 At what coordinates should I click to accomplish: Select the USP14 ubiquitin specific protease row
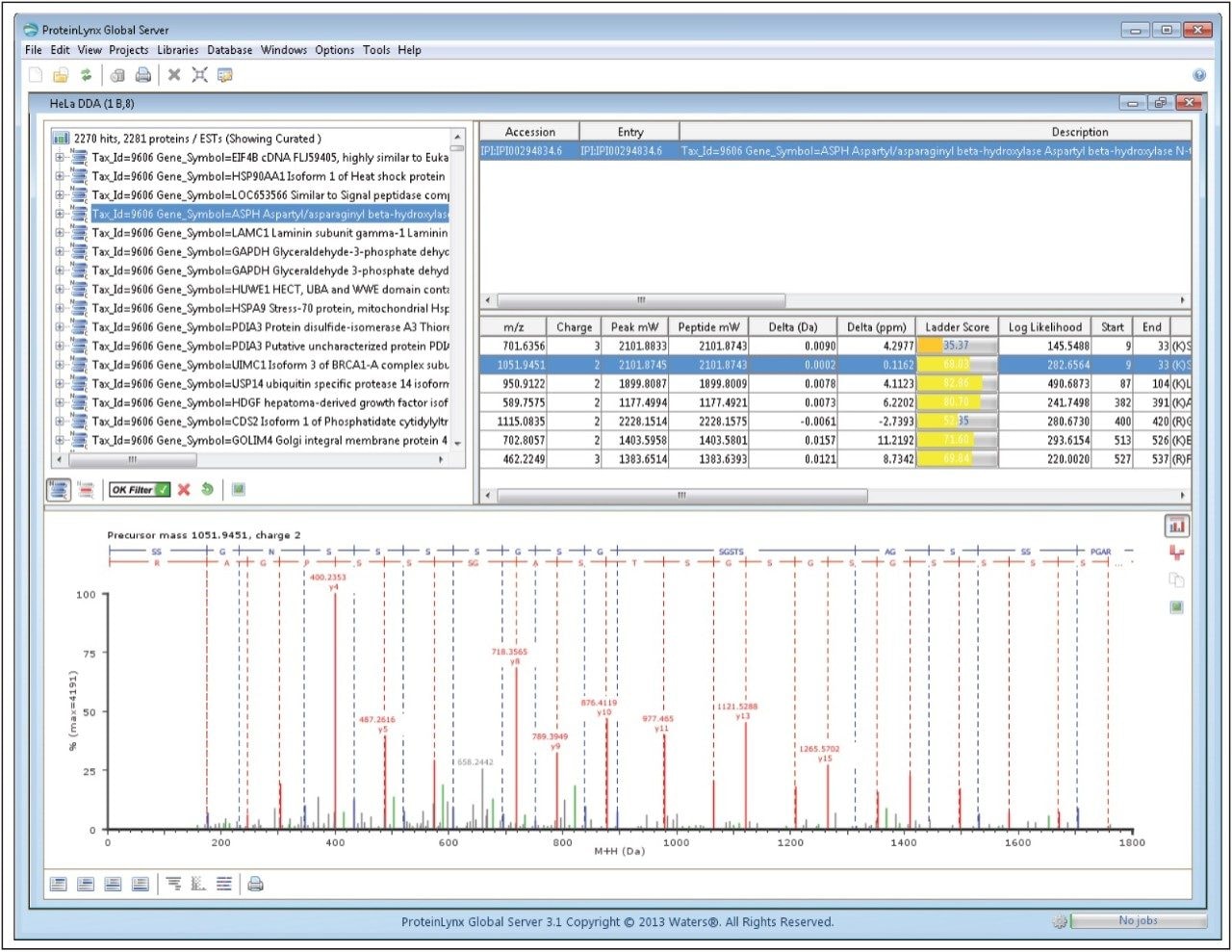click(x=270, y=383)
